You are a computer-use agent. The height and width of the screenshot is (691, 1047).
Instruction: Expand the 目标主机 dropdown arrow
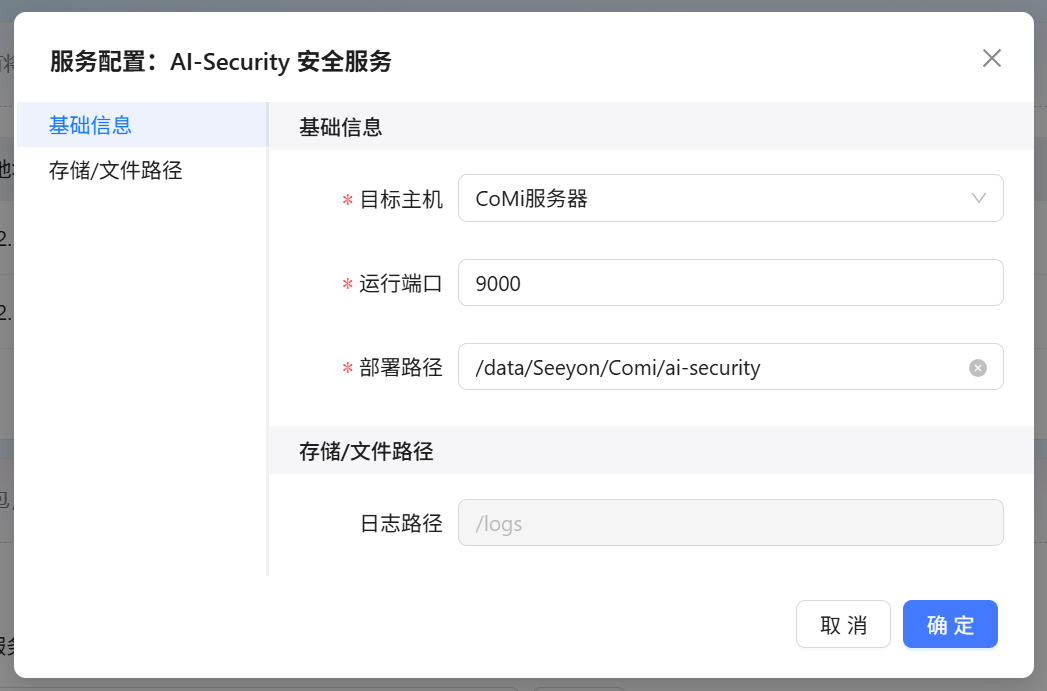coord(979,198)
